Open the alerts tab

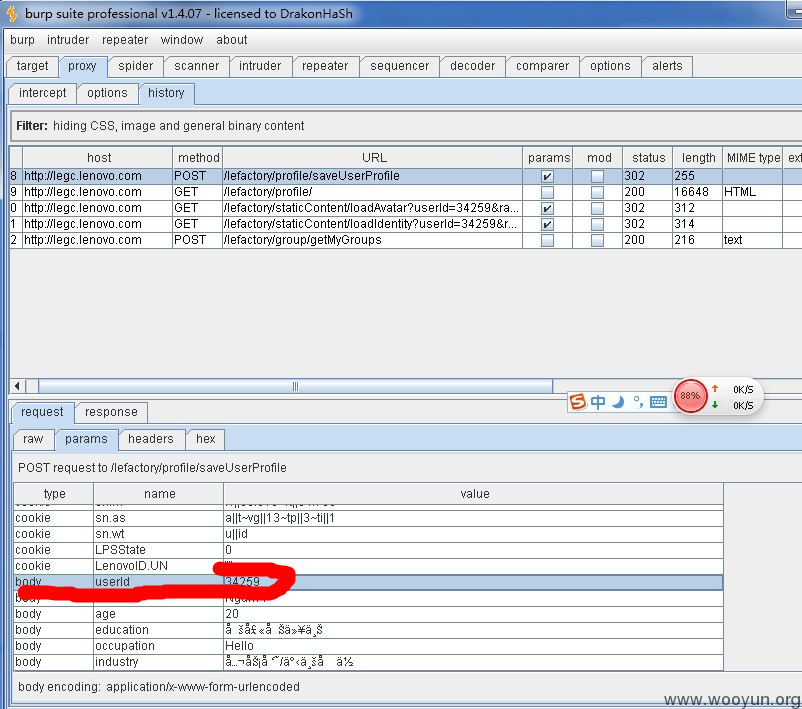[667, 66]
